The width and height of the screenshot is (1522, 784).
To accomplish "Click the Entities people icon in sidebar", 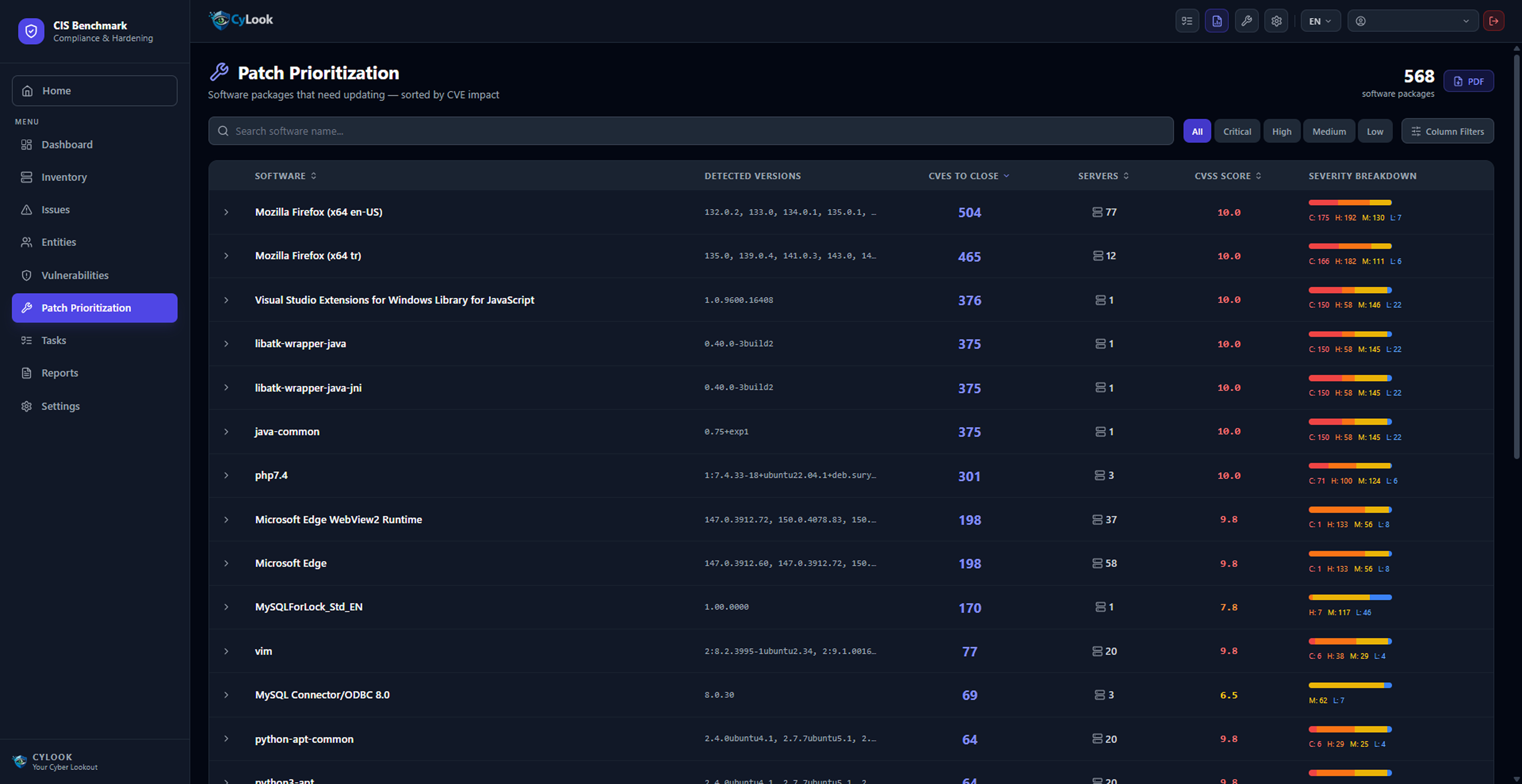I will click(x=27, y=242).
